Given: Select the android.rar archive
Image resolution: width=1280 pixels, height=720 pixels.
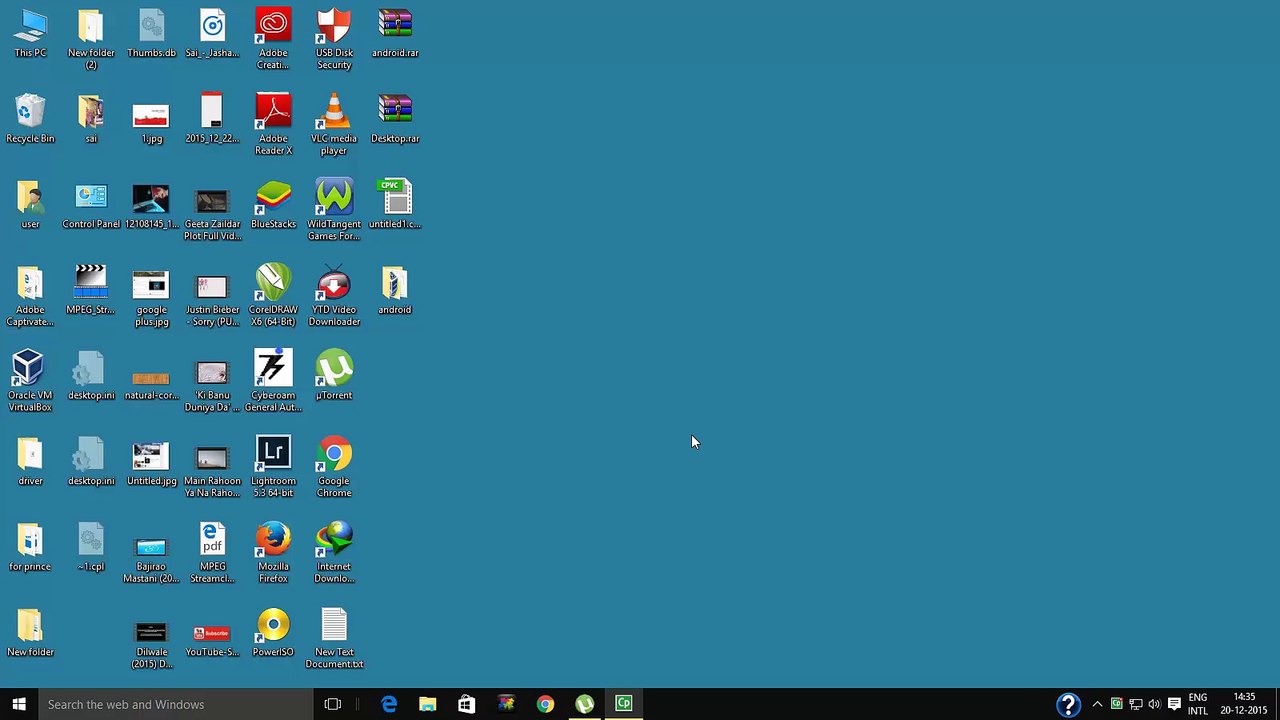Looking at the screenshot, I should click(395, 33).
